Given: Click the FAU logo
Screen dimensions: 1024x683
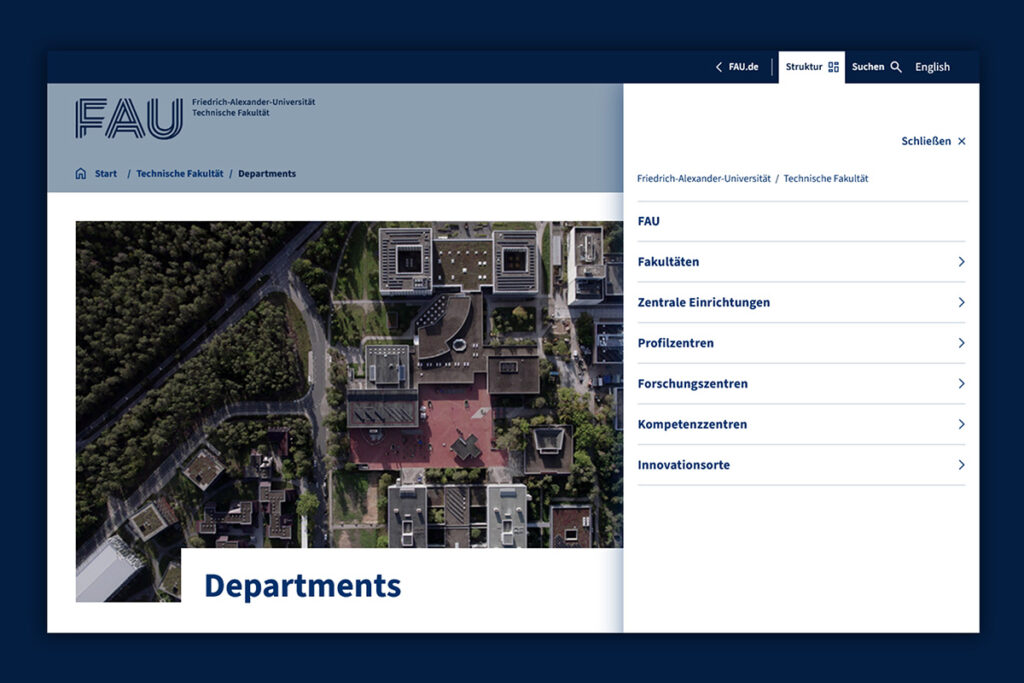Looking at the screenshot, I should pos(129,118).
